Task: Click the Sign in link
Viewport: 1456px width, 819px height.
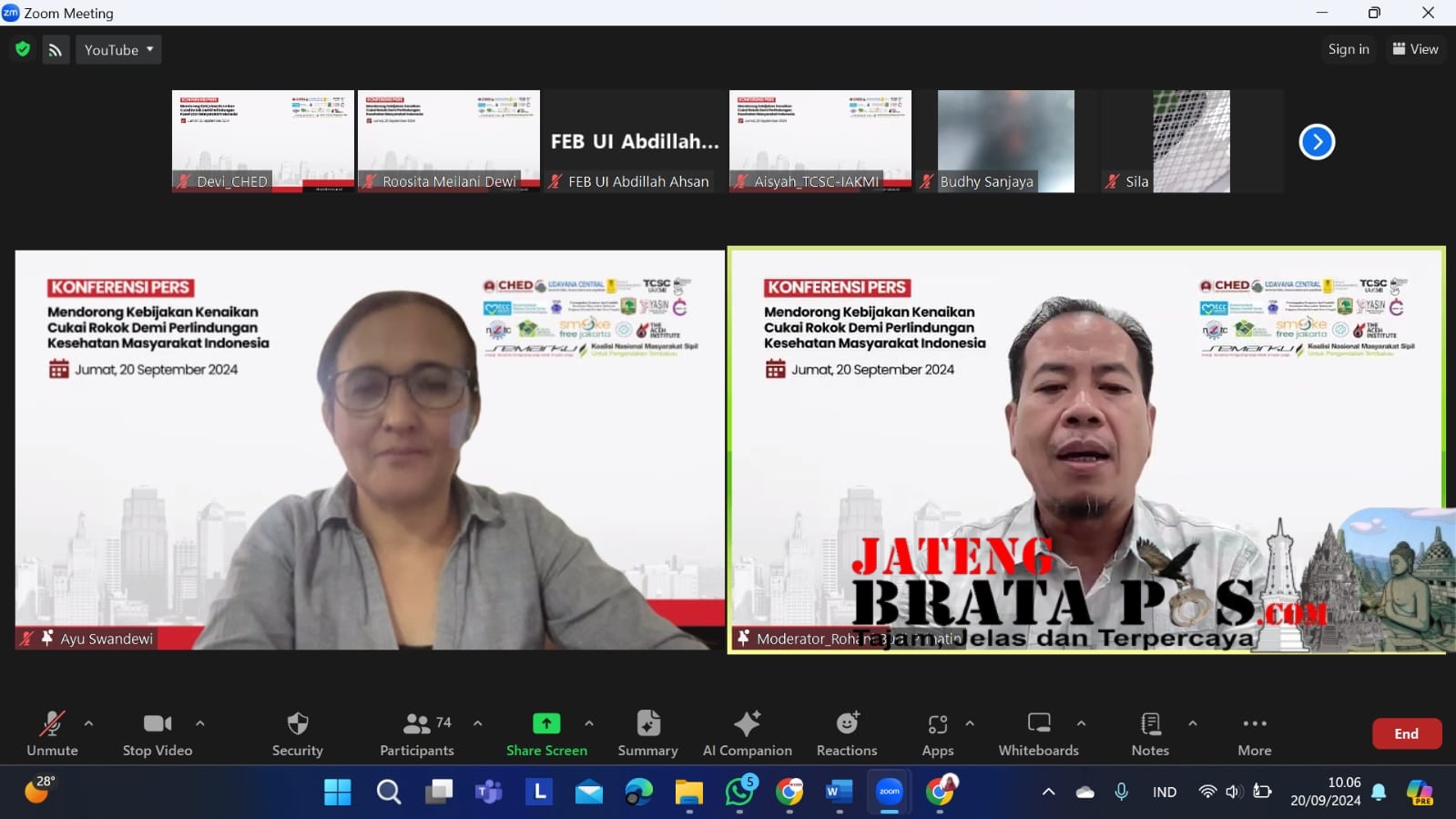Action: click(1348, 49)
